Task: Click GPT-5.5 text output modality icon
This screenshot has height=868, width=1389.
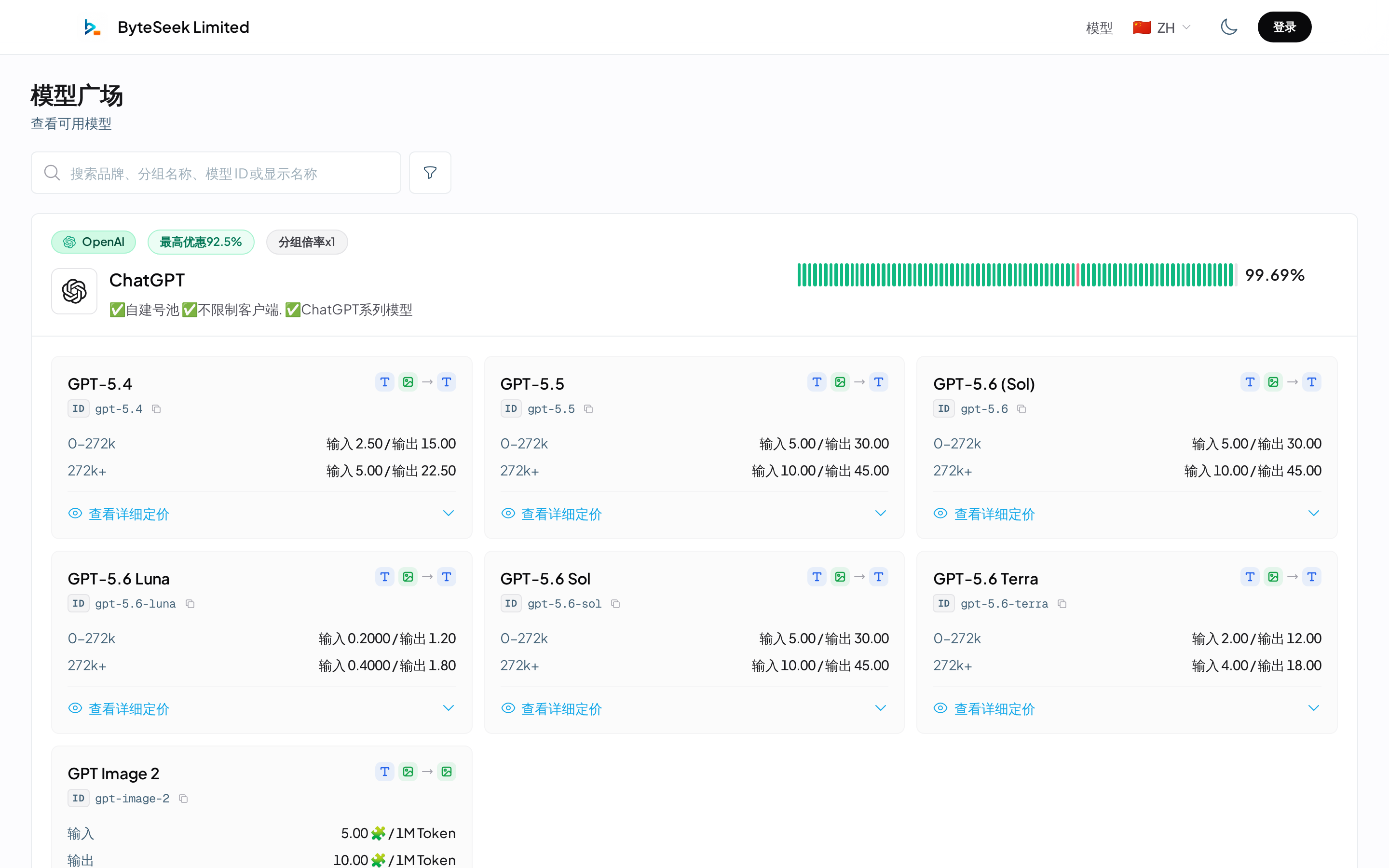Action: pos(879,382)
